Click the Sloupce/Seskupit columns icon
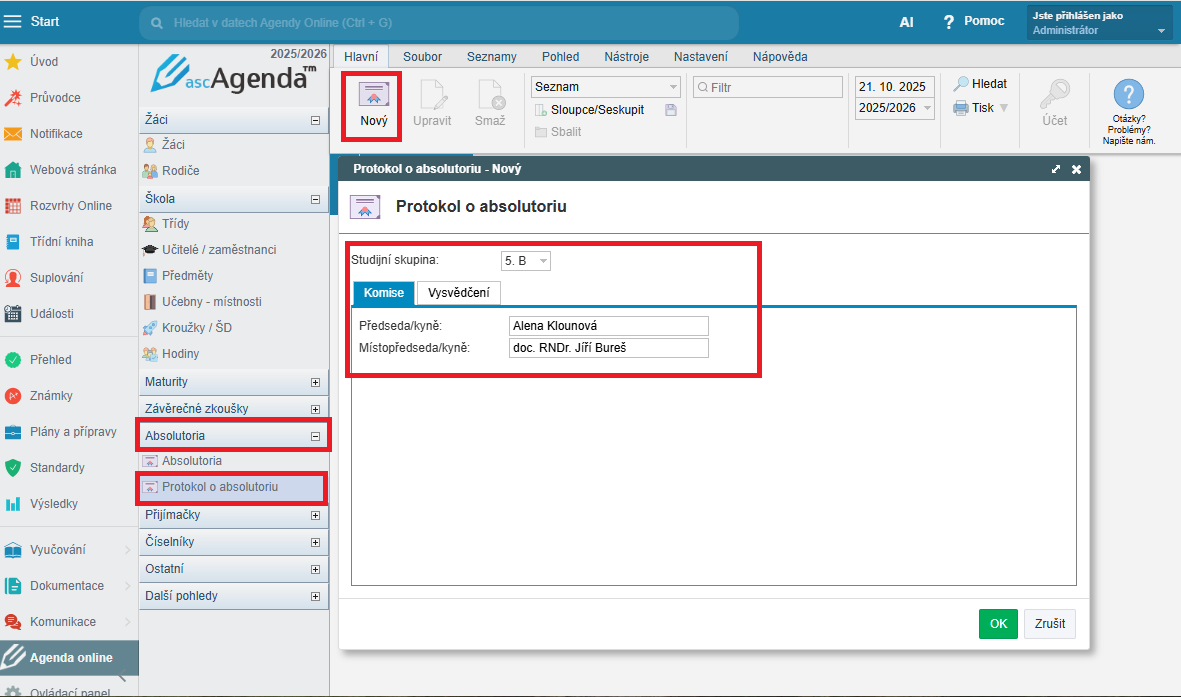The height and width of the screenshot is (697, 1181). click(541, 110)
